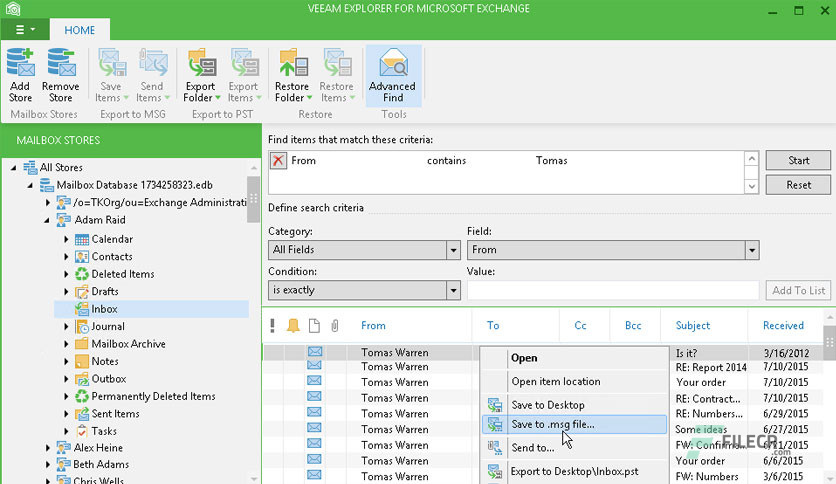
Task: Click the Restore Items icon
Action: pos(337,62)
